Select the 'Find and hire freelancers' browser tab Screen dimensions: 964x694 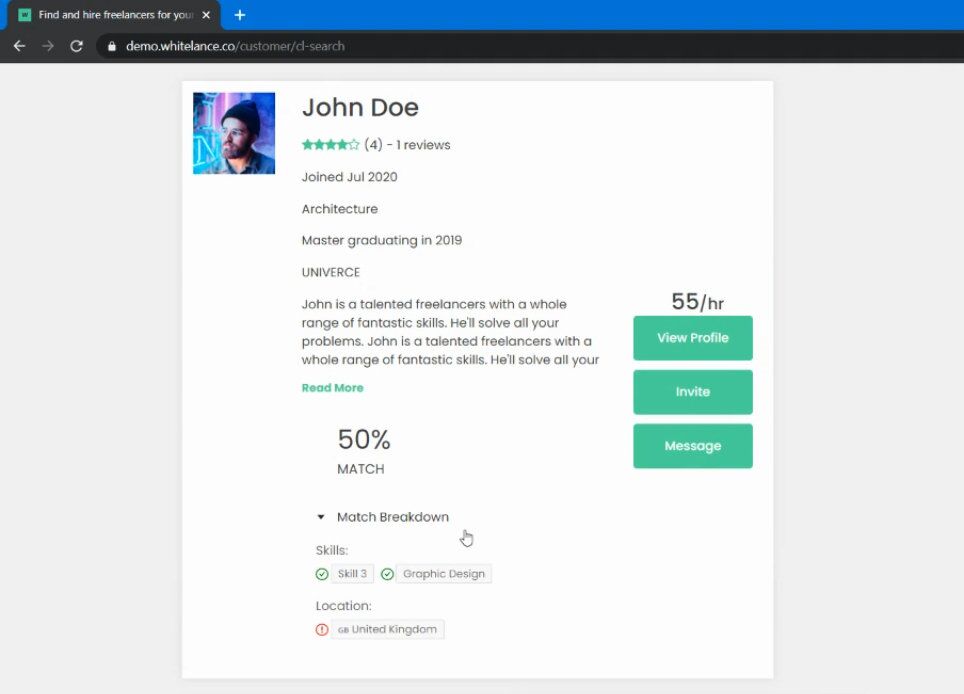(x=114, y=15)
